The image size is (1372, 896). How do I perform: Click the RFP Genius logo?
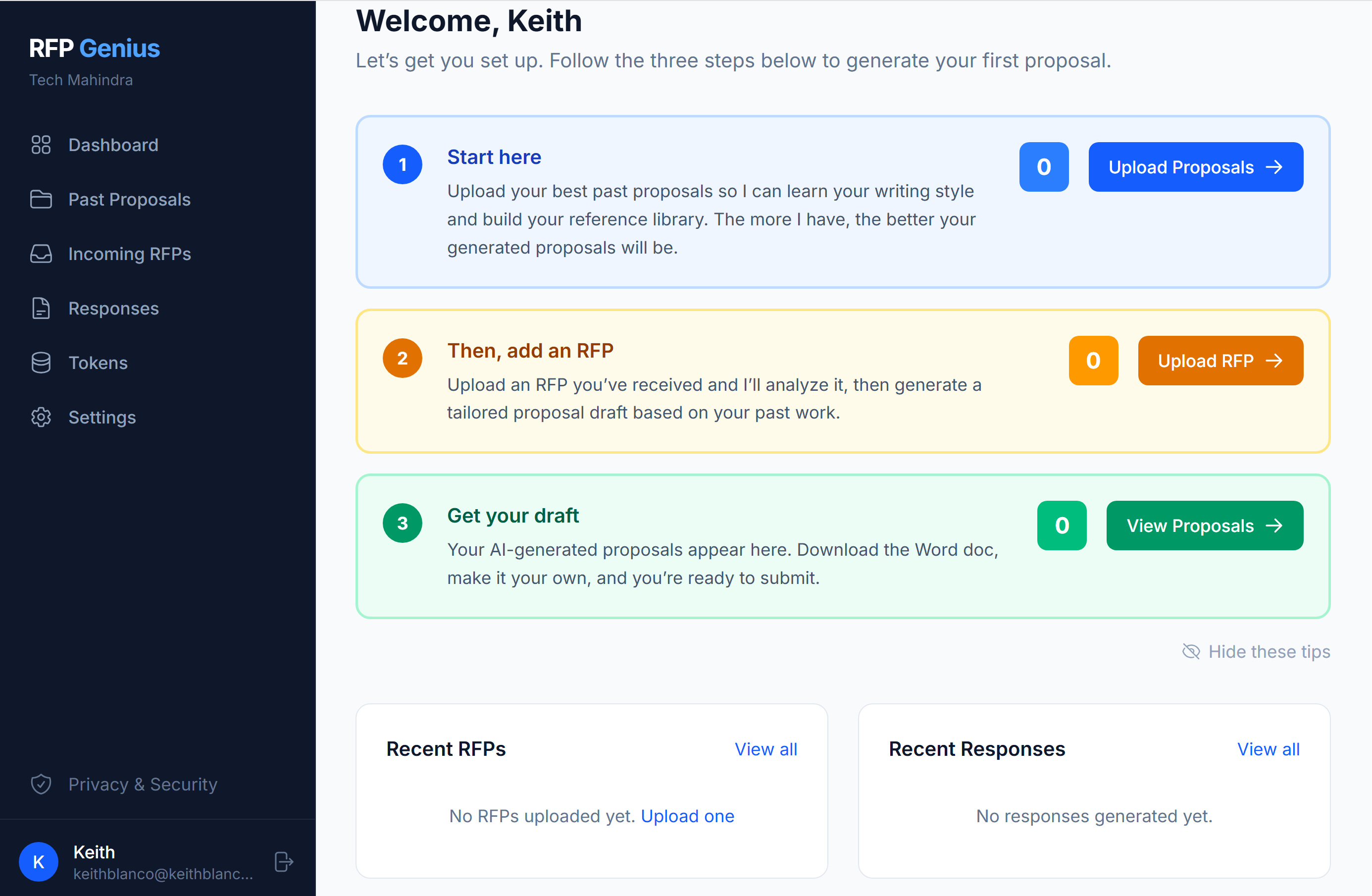[x=94, y=49]
